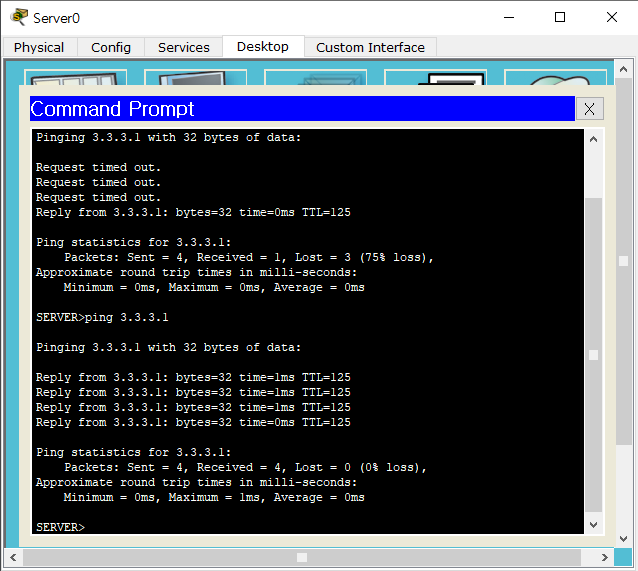Click the Command Prompt vertical scrollbar thumb
The height and width of the screenshot is (571, 638).
[593, 355]
